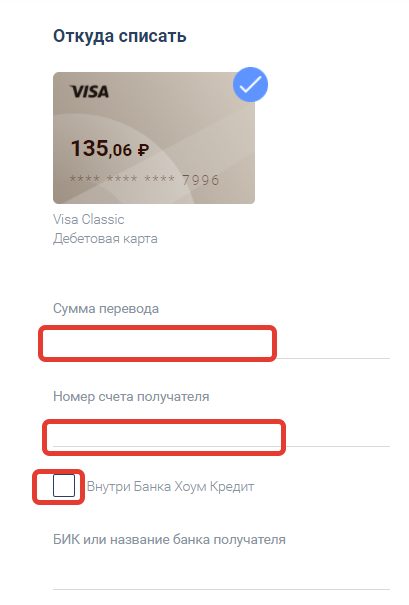The image size is (409, 605).
Task: Focus the "Номер счета получателя" input field
Action: [x=221, y=436]
